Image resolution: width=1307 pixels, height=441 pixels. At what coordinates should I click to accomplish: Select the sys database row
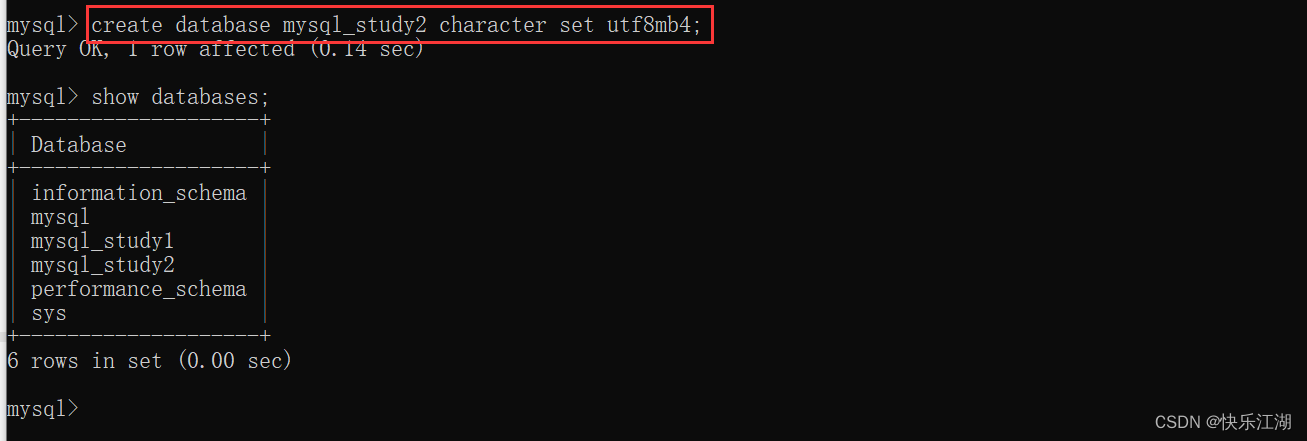click(48, 313)
